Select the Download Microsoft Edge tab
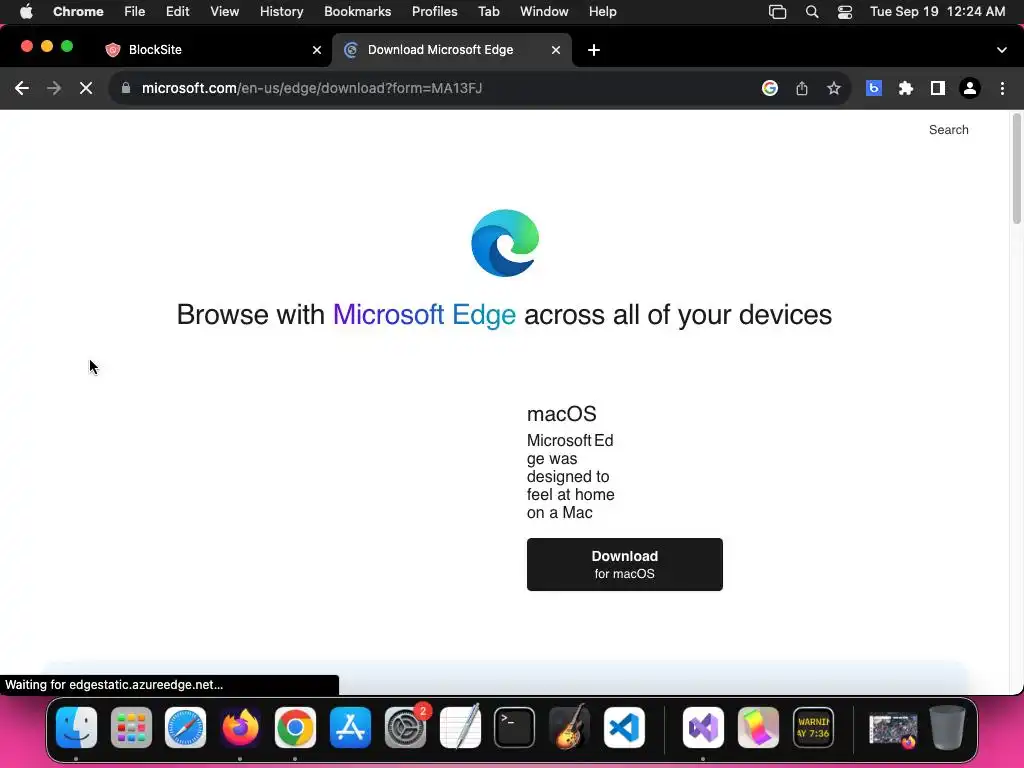Screen dimensions: 1024x768 [x=452, y=50]
